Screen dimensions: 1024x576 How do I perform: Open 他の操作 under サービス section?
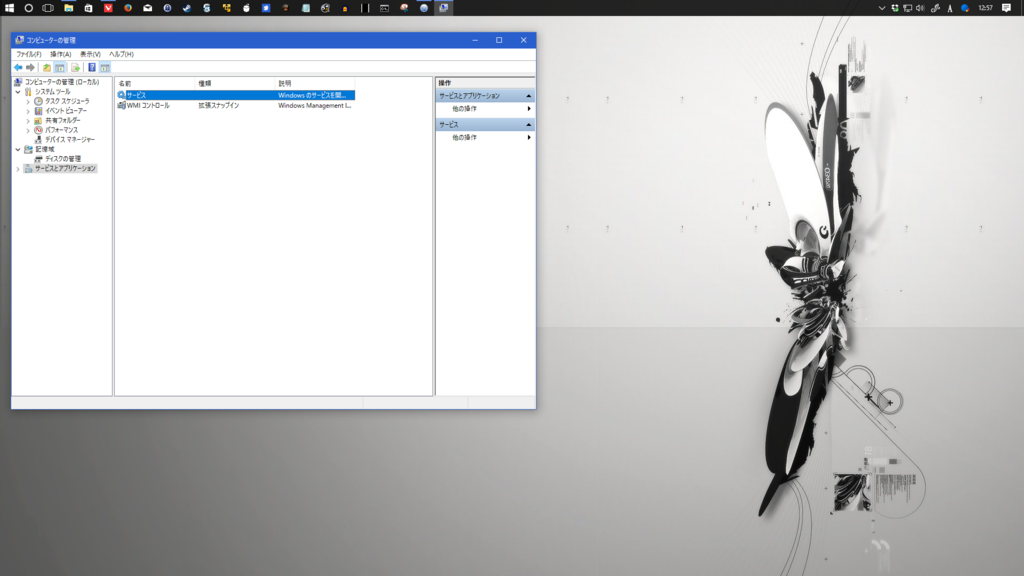(x=485, y=138)
